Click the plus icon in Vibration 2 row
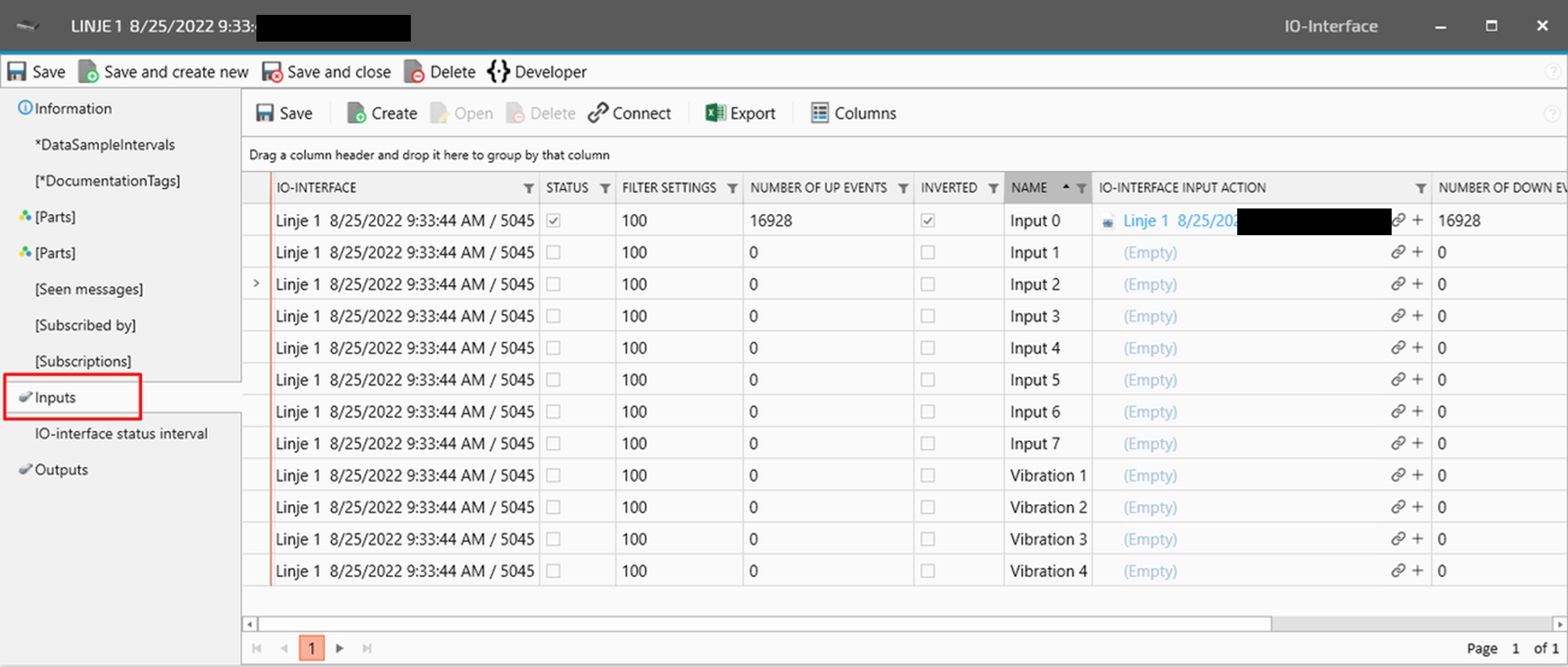This screenshot has width=1568, height=667. [x=1417, y=507]
